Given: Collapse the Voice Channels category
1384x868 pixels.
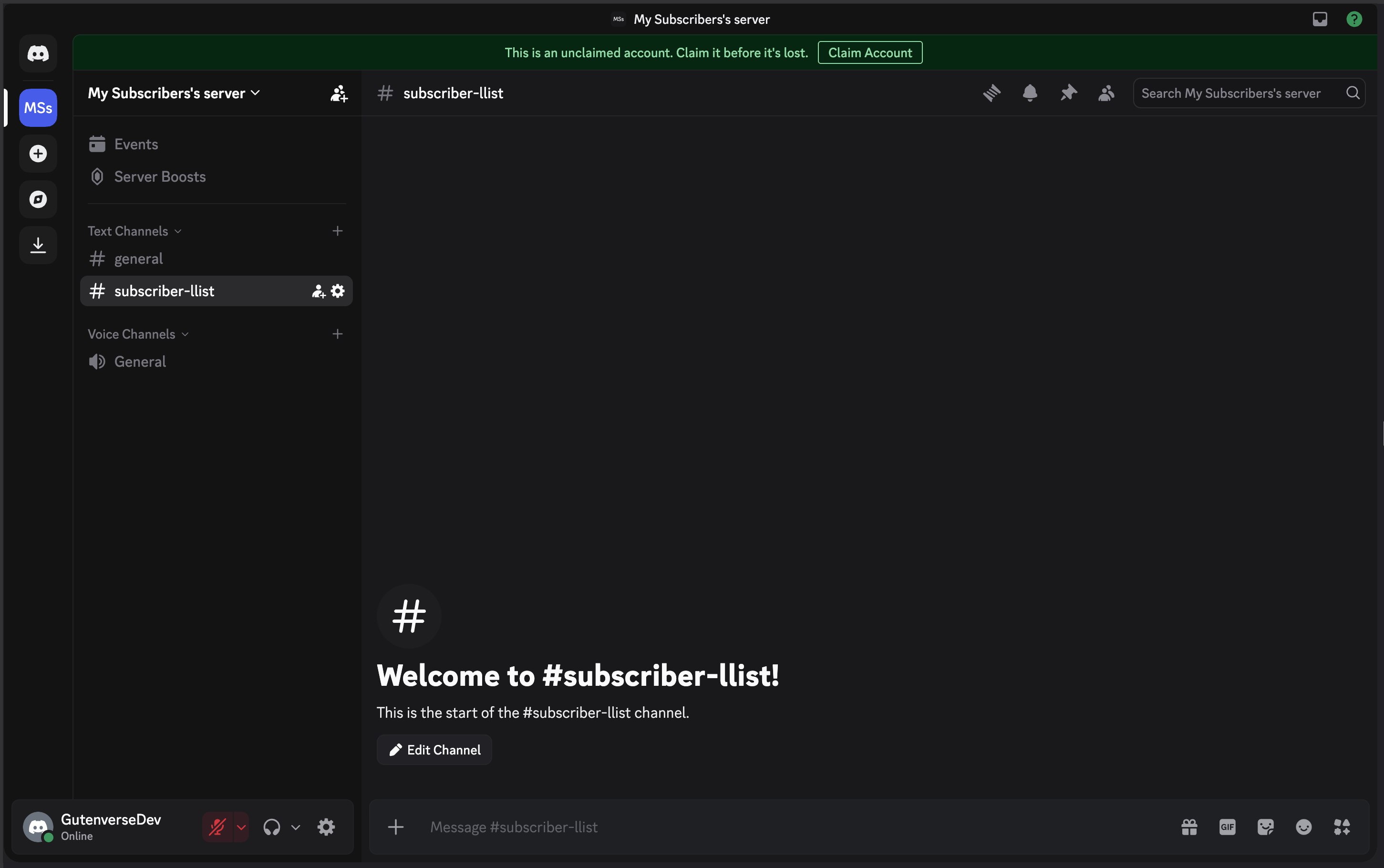Looking at the screenshot, I should (x=138, y=334).
